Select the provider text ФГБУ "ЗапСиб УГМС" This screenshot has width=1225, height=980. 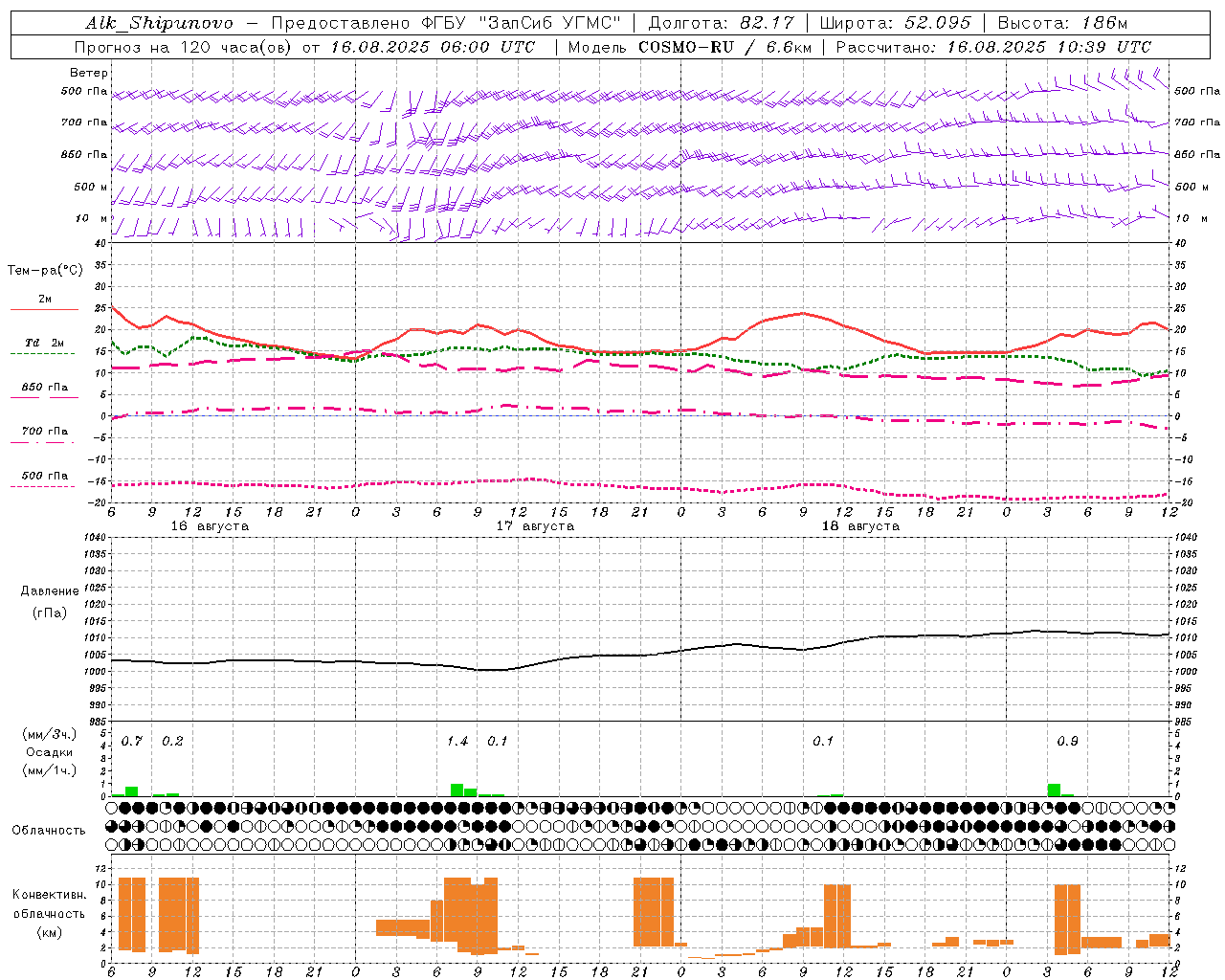pyautogui.click(x=521, y=23)
